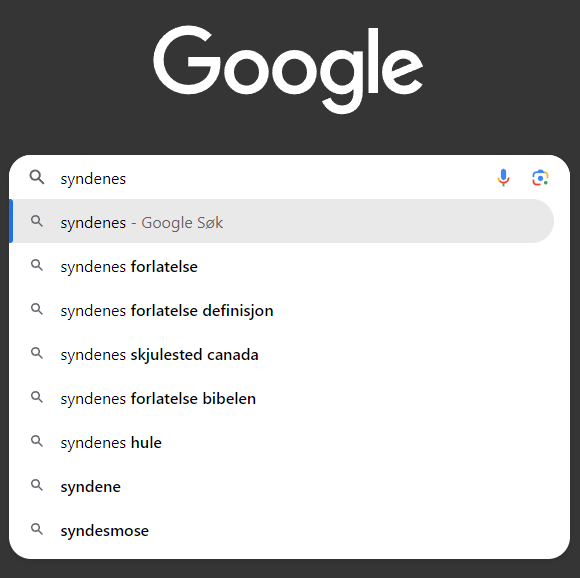580x578 pixels.
Task: Click the search icon beside 'syndene'
Action: click(37, 485)
